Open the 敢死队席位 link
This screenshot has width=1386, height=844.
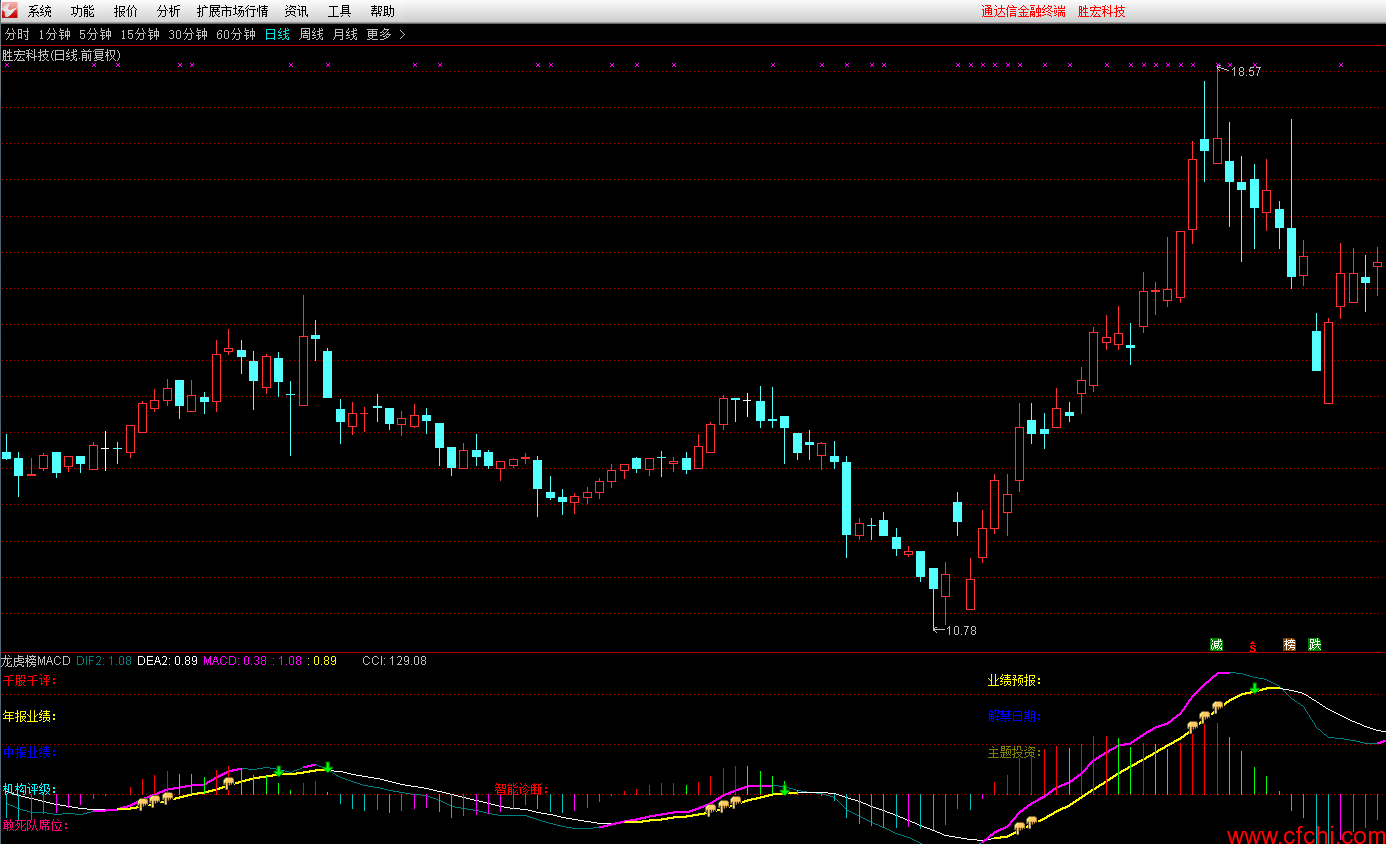[35, 826]
